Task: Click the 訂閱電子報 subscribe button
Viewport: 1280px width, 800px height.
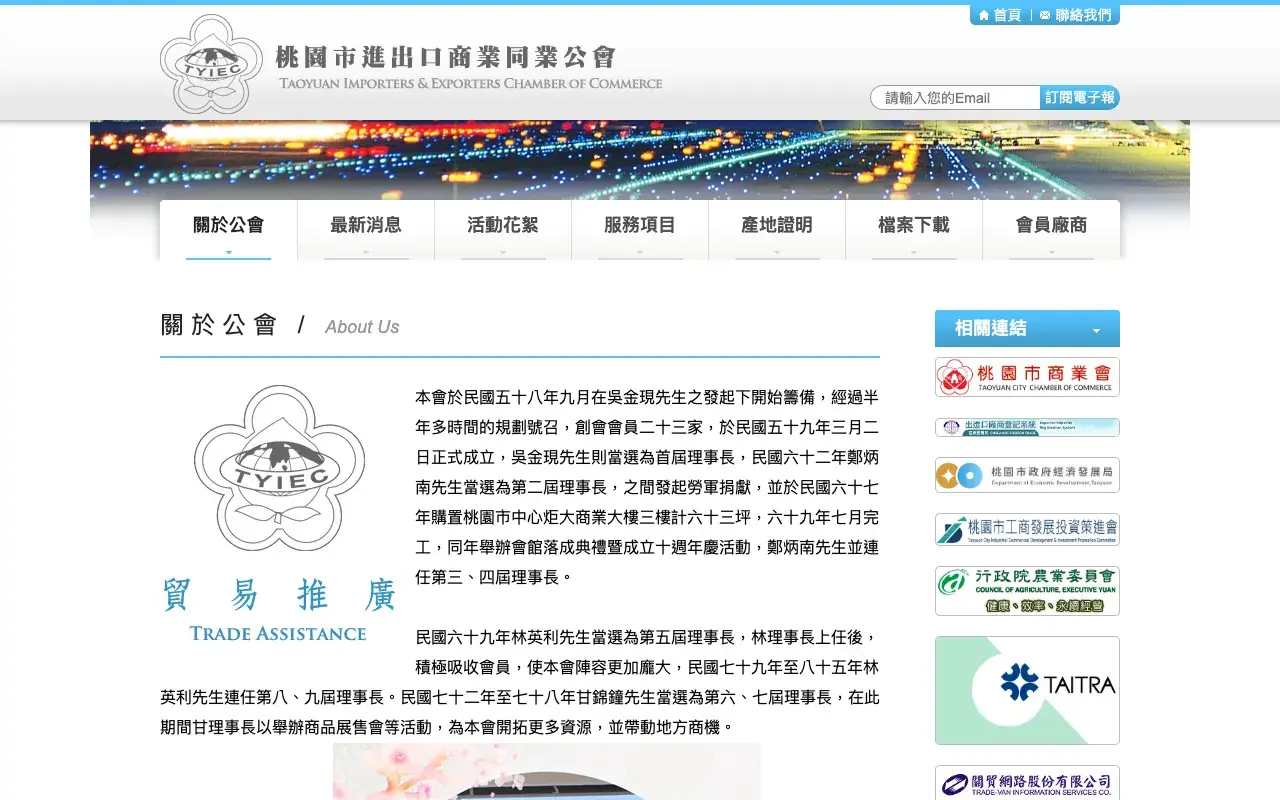Action: [x=1080, y=98]
